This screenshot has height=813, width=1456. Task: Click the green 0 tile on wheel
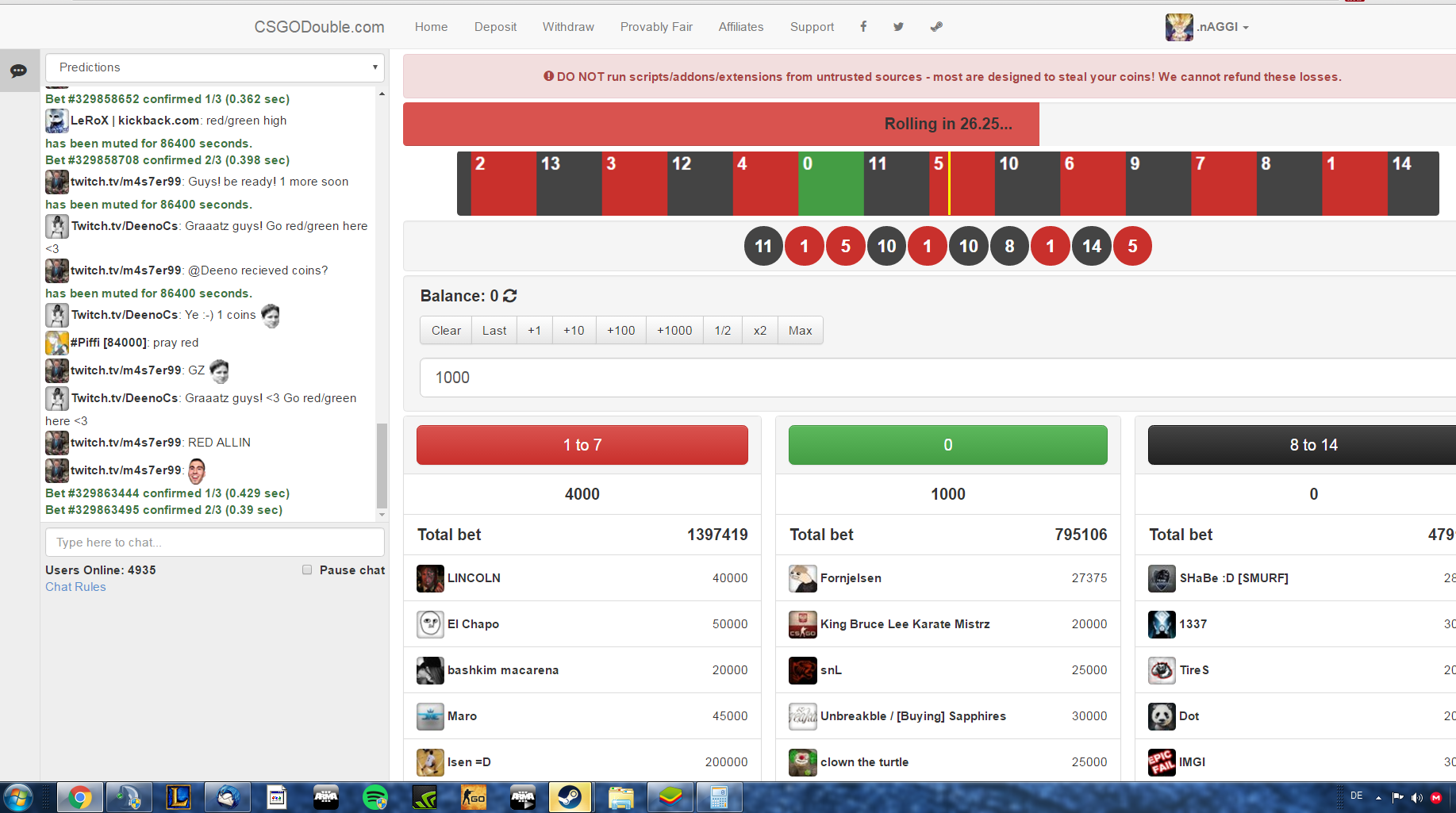(831, 184)
